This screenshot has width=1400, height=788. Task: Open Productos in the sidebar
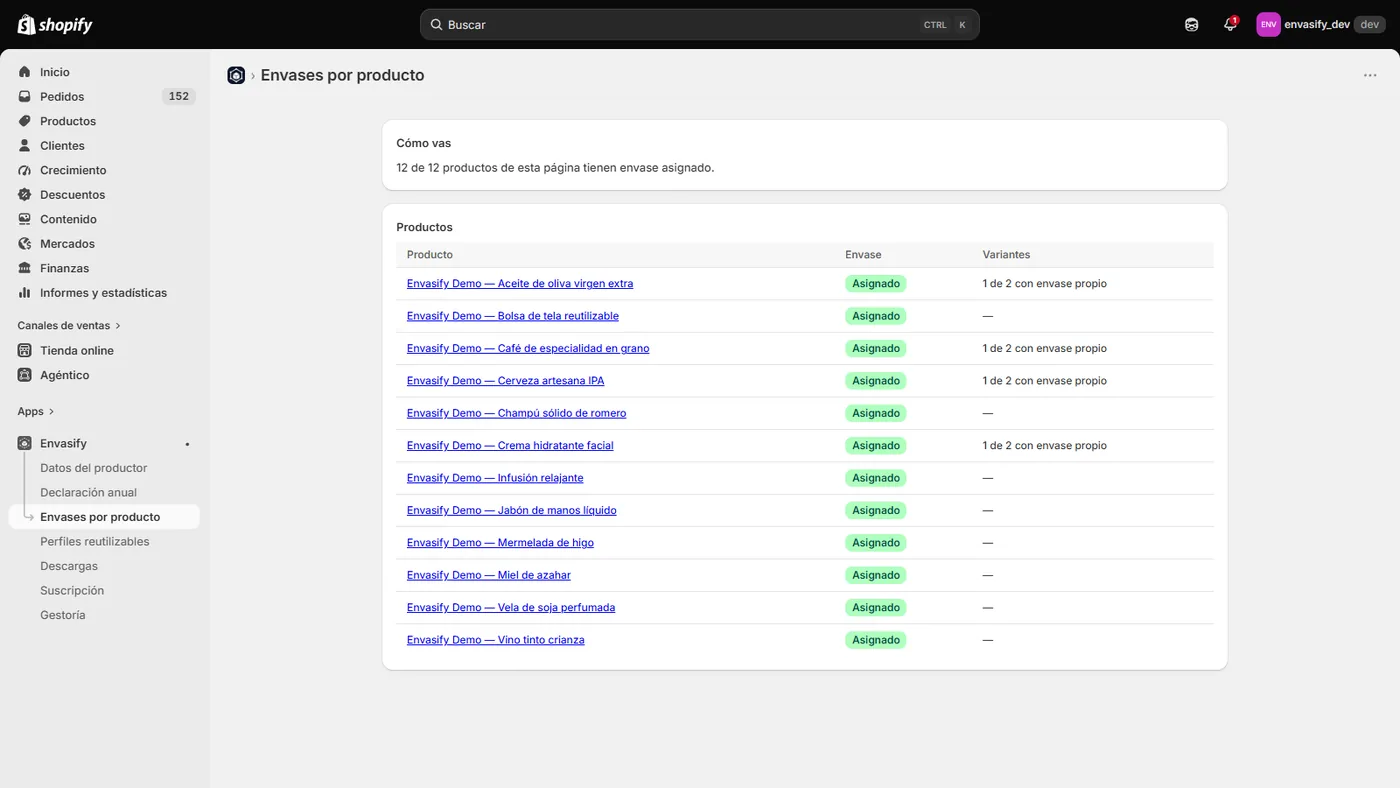tap(68, 121)
